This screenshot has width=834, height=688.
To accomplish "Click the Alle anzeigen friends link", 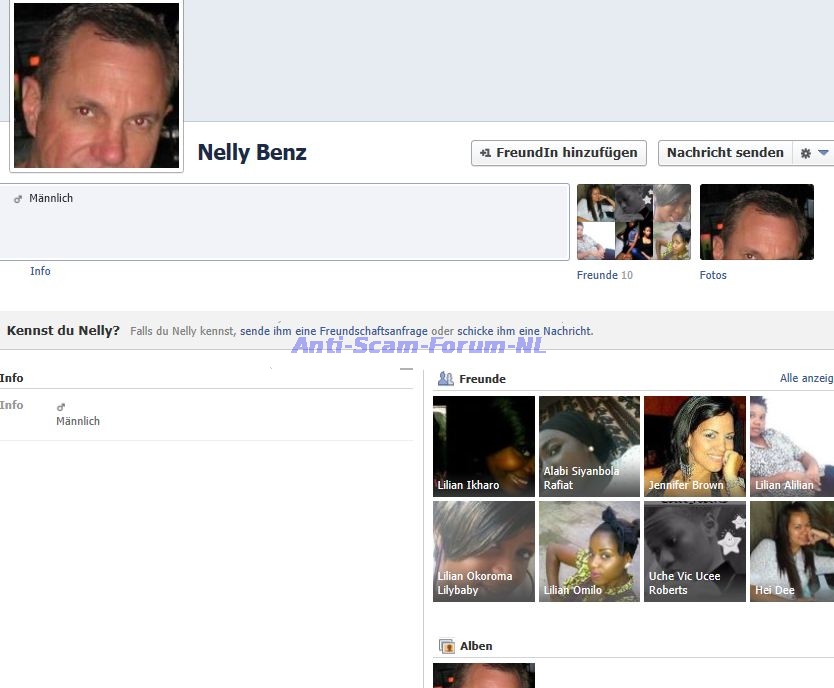I will click(x=806, y=378).
